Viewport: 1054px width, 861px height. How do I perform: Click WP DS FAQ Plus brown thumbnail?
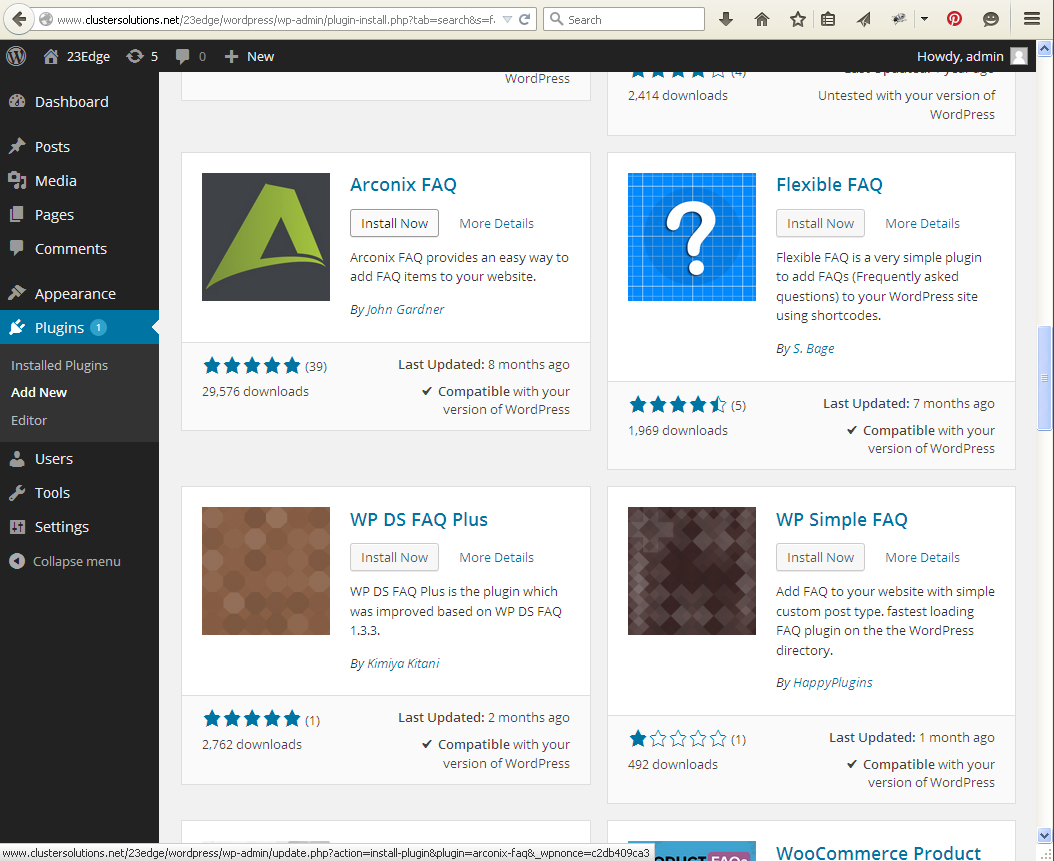[266, 571]
